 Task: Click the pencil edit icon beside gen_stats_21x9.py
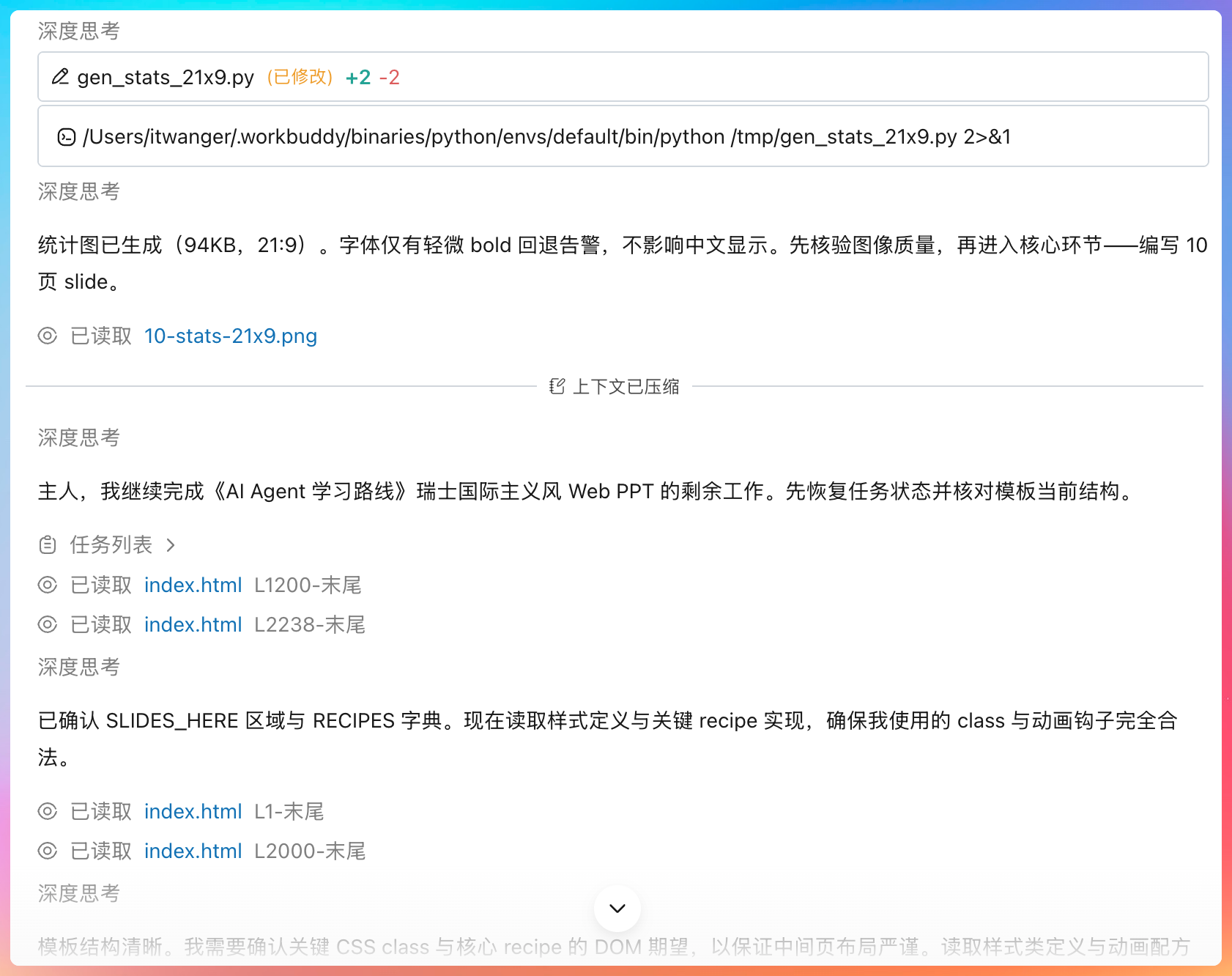60,77
